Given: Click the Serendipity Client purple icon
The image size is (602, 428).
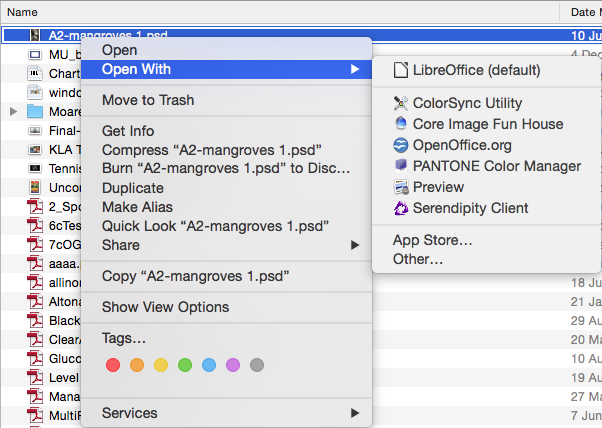Looking at the screenshot, I should (401, 208).
